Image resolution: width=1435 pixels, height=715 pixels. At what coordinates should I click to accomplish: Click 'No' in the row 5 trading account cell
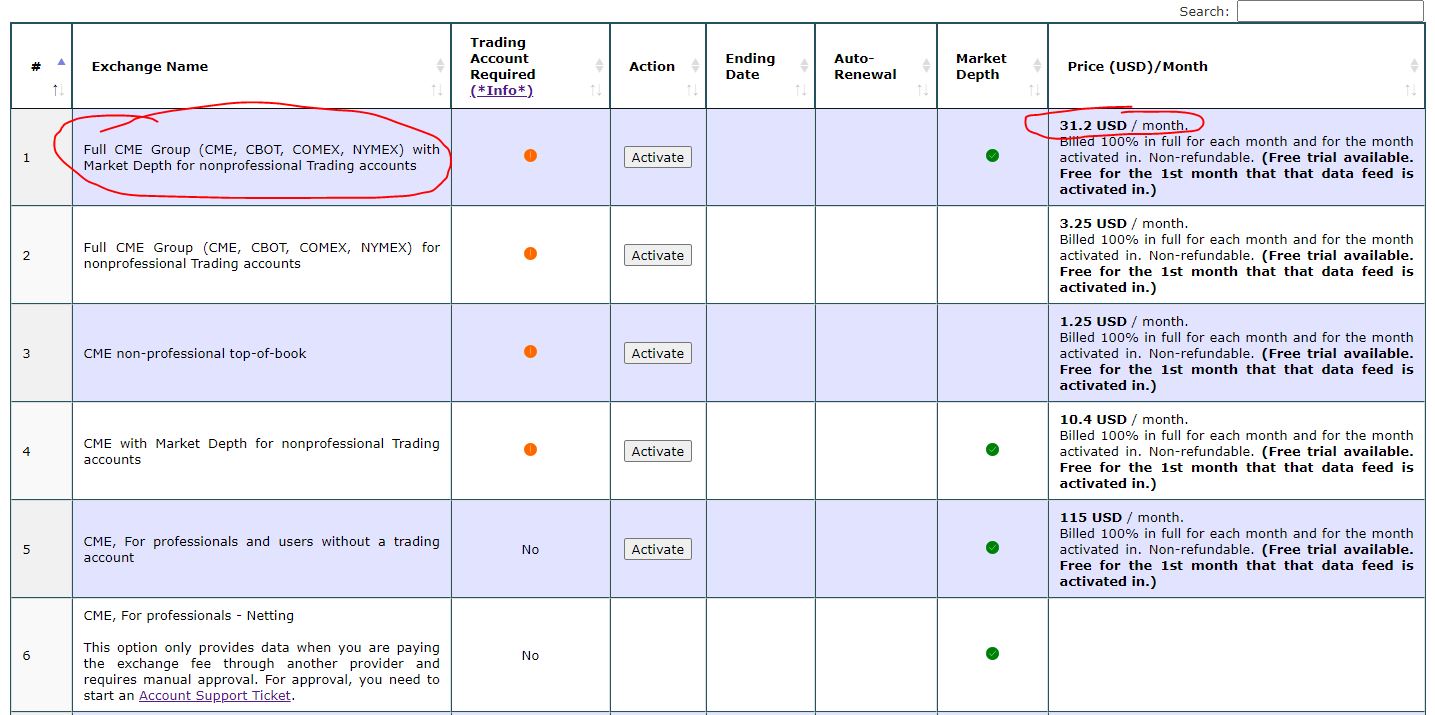coord(530,549)
